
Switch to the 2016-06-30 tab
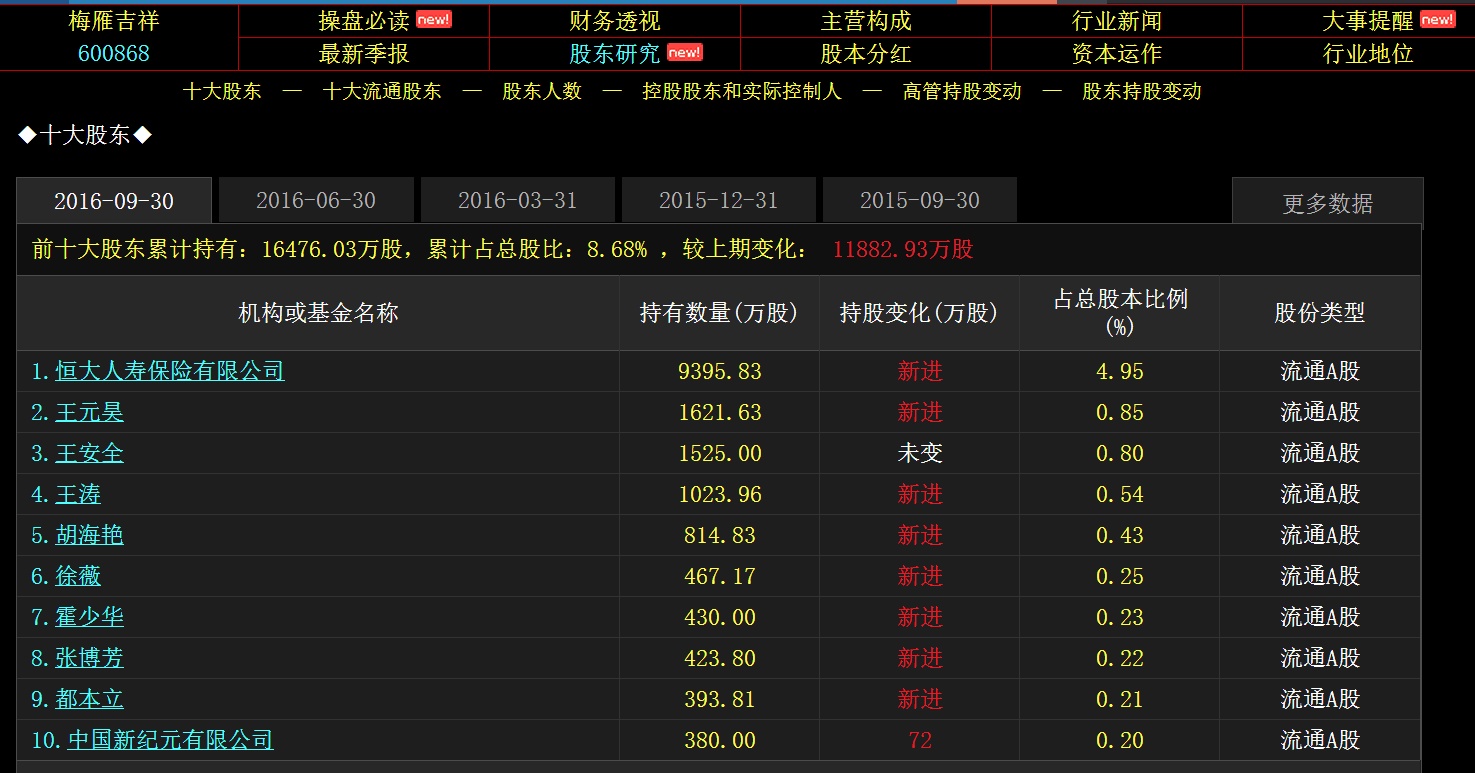[x=316, y=200]
